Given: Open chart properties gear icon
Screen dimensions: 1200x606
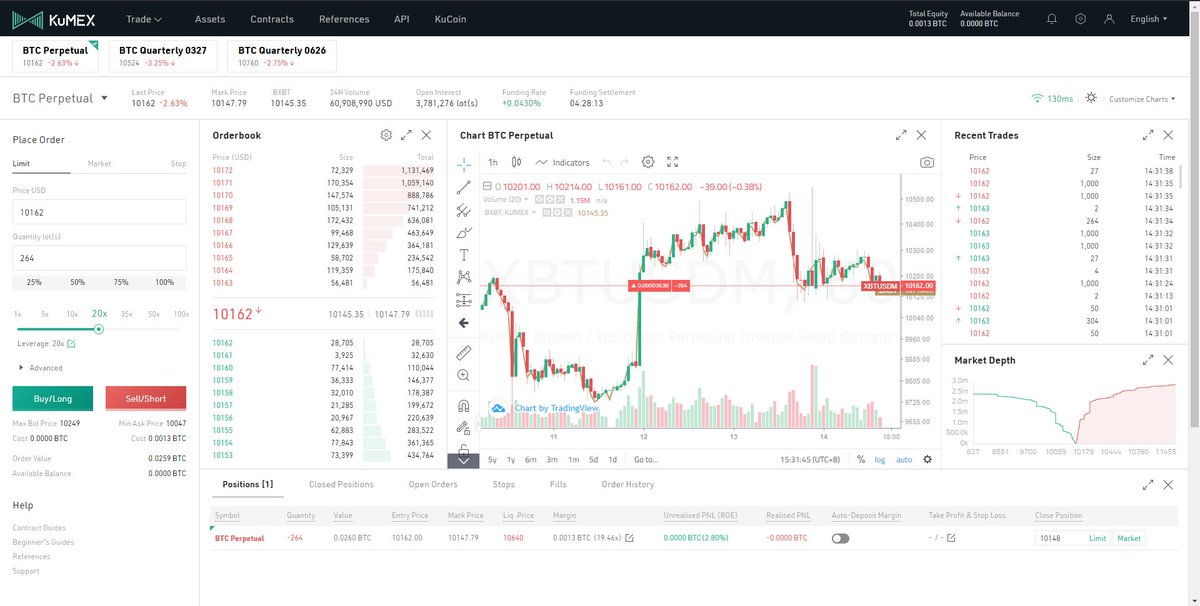Looking at the screenshot, I should pyautogui.click(x=648, y=162).
